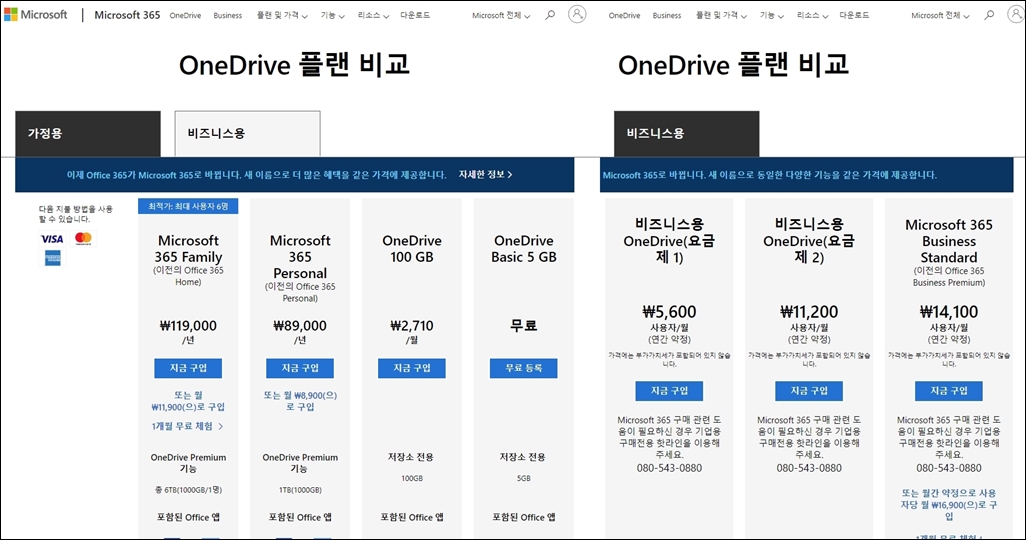Image resolution: width=1026 pixels, height=540 pixels.
Task: Click 지금 구입 for Microsoft 365 Personal
Action: [300, 368]
